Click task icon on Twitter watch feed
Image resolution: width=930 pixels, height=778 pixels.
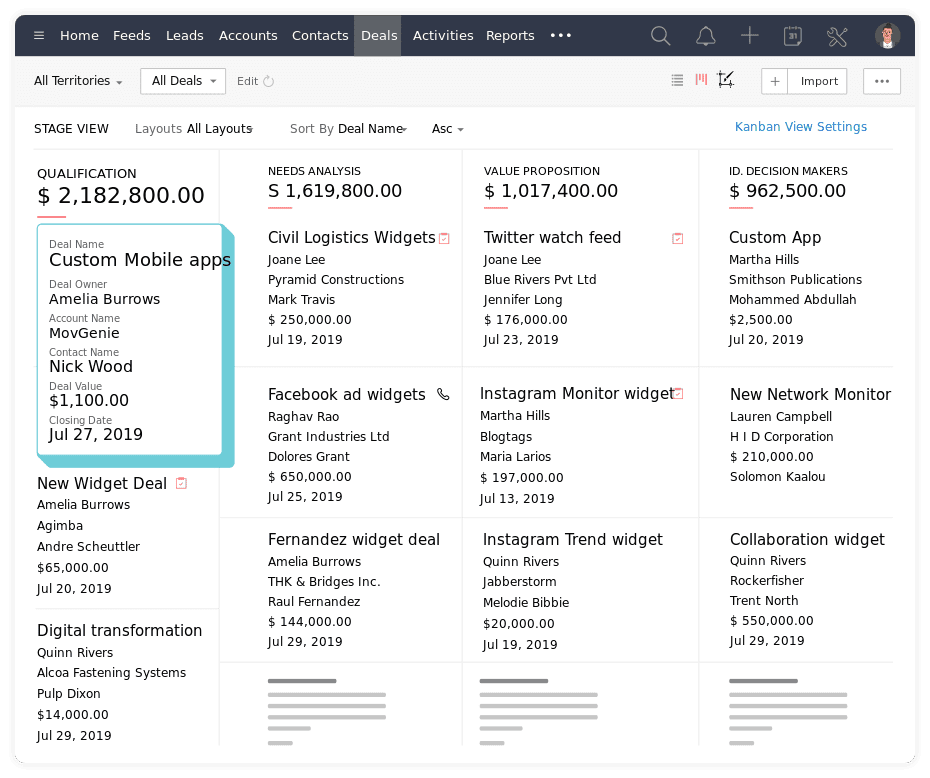click(677, 238)
